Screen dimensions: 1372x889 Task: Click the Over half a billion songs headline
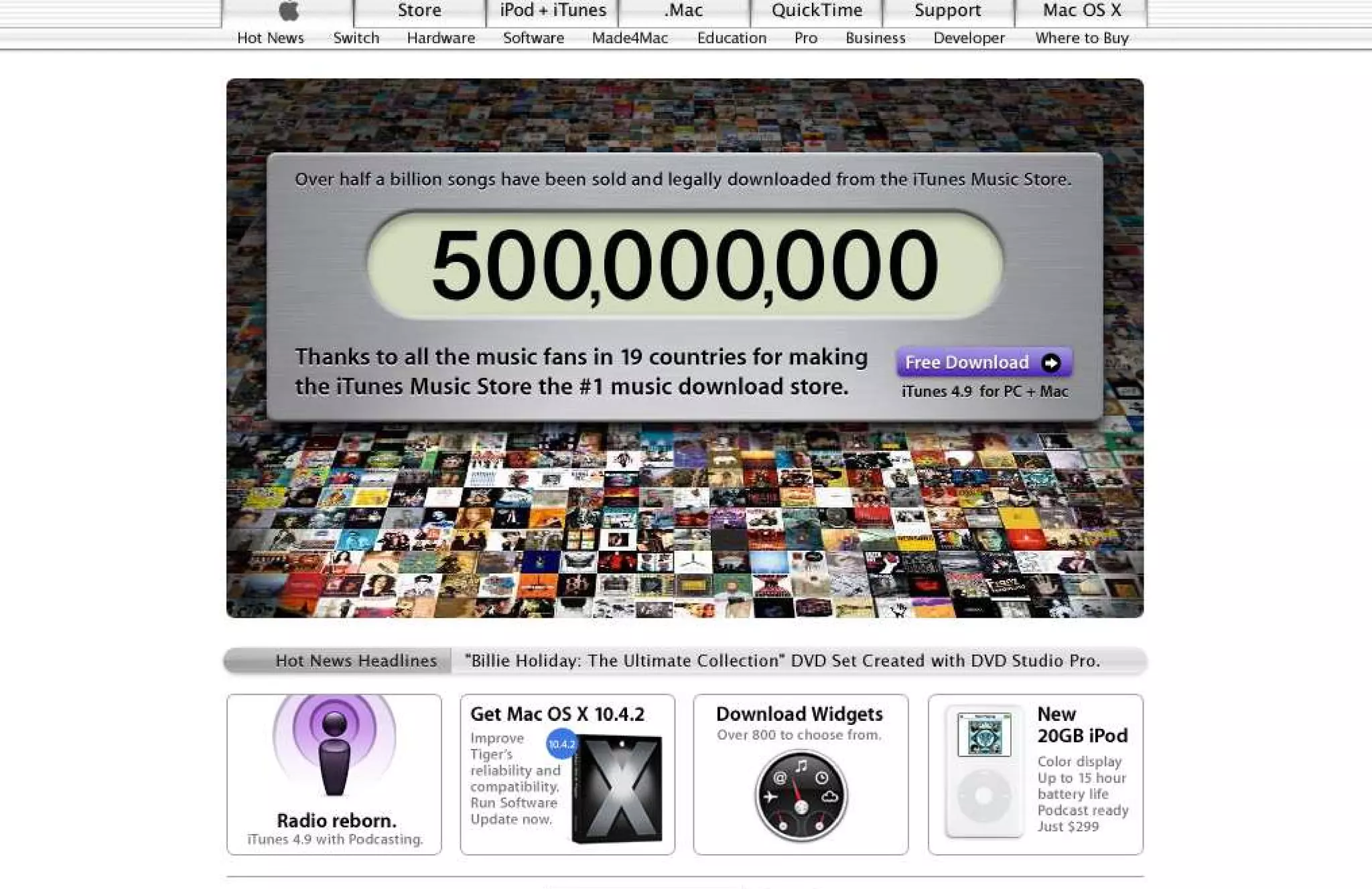click(683, 180)
